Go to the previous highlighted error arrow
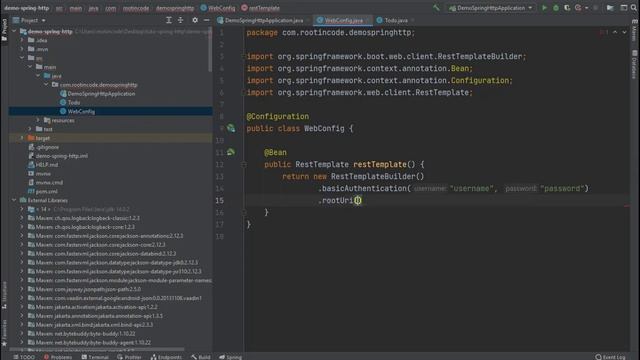Screen dimensions: 640x360 tap(615, 32)
